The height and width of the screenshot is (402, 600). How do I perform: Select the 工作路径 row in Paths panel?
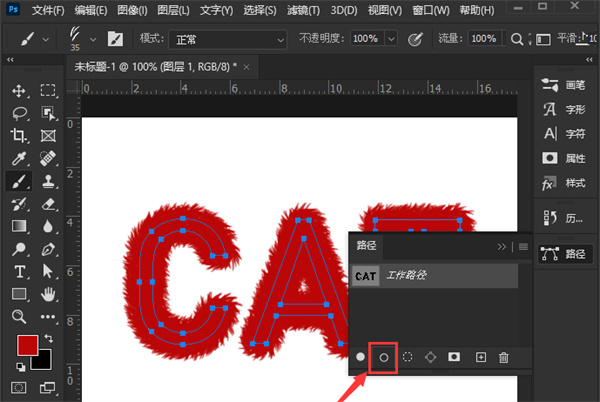point(434,275)
